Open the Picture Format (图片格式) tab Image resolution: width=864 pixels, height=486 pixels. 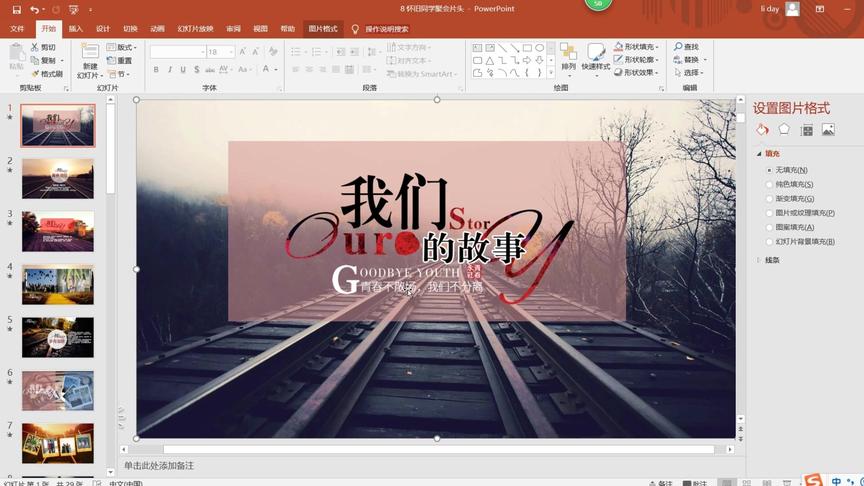[323, 29]
